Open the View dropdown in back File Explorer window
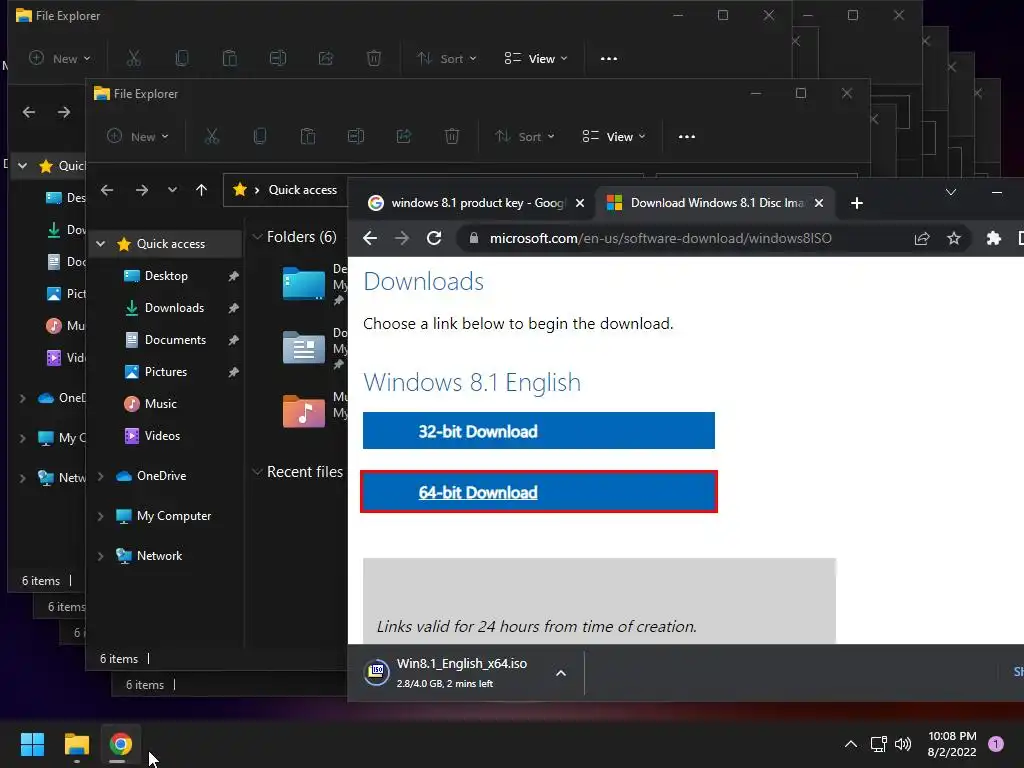The image size is (1024, 768). click(536, 59)
